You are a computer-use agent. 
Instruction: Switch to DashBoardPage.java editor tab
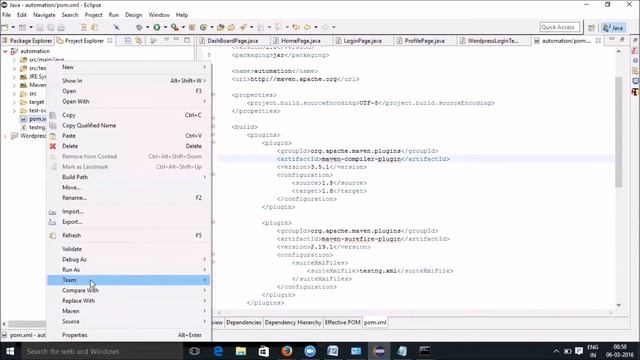point(232,41)
